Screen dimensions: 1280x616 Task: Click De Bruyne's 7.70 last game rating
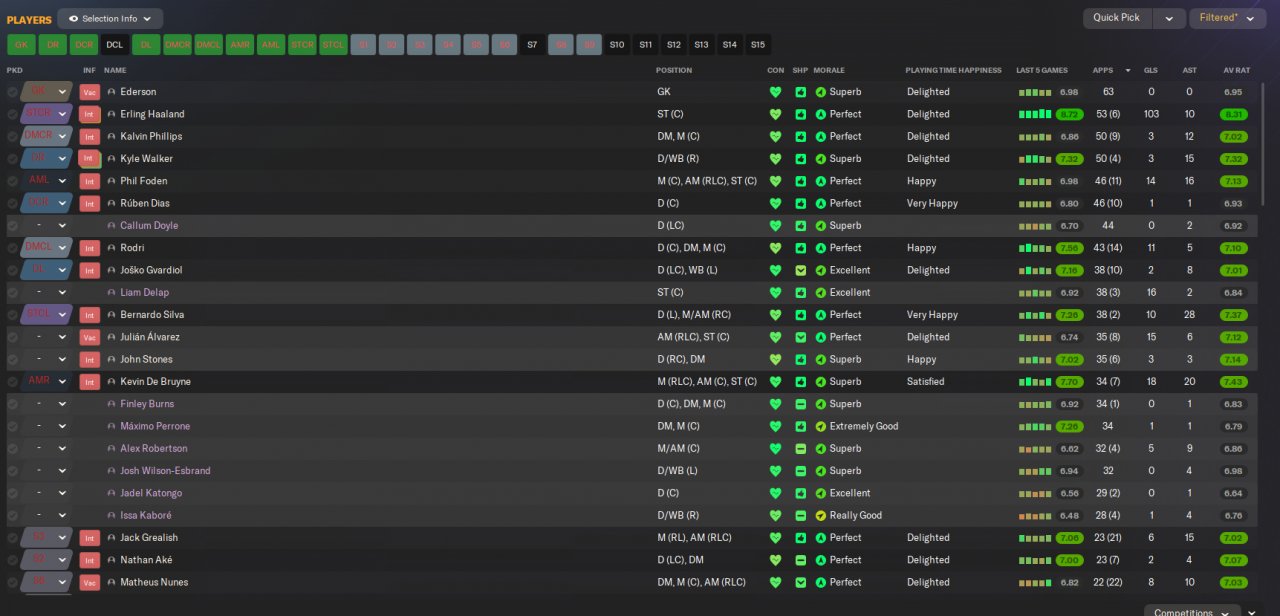pyautogui.click(x=1069, y=382)
